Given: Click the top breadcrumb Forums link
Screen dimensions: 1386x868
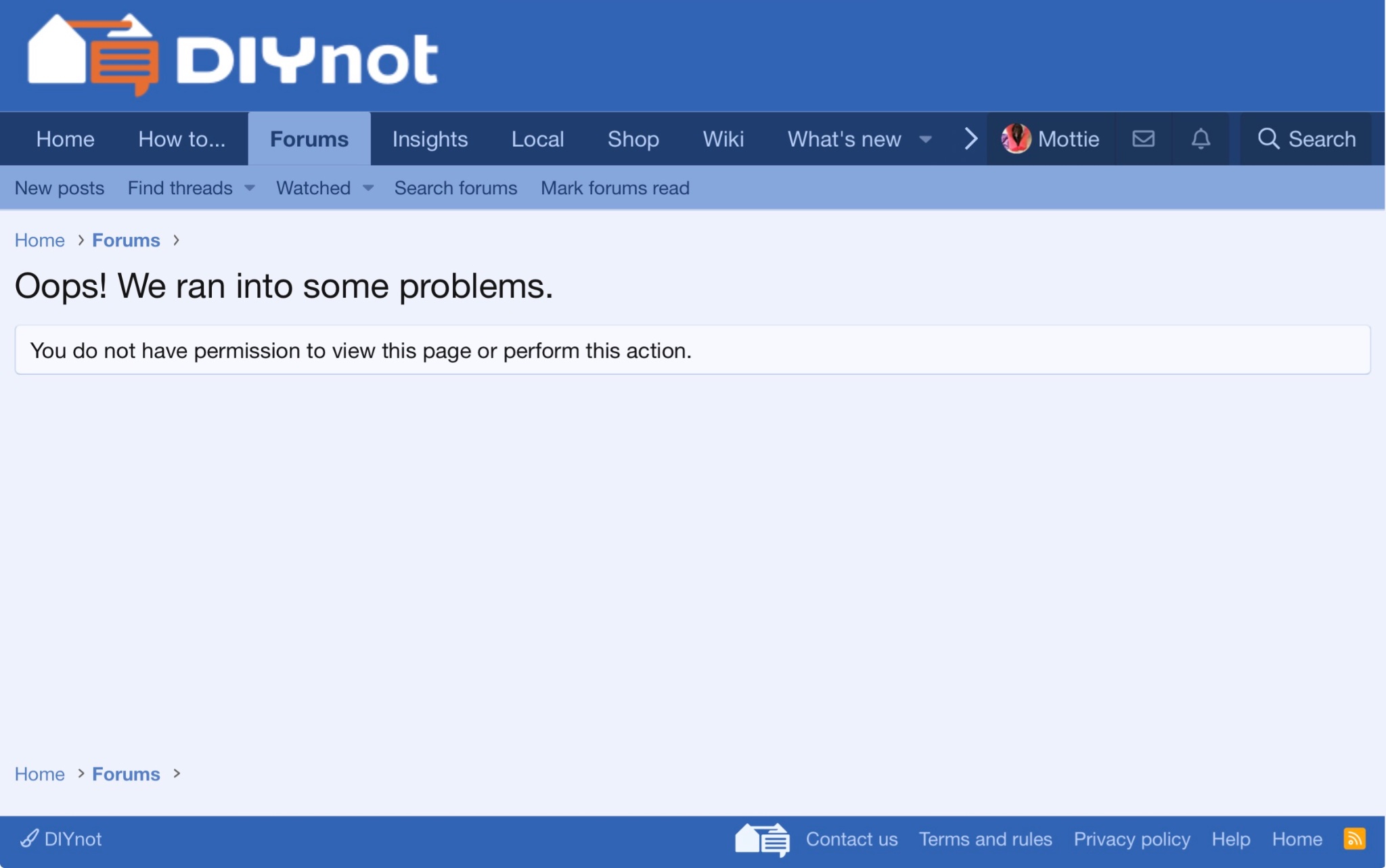Looking at the screenshot, I should (x=126, y=240).
